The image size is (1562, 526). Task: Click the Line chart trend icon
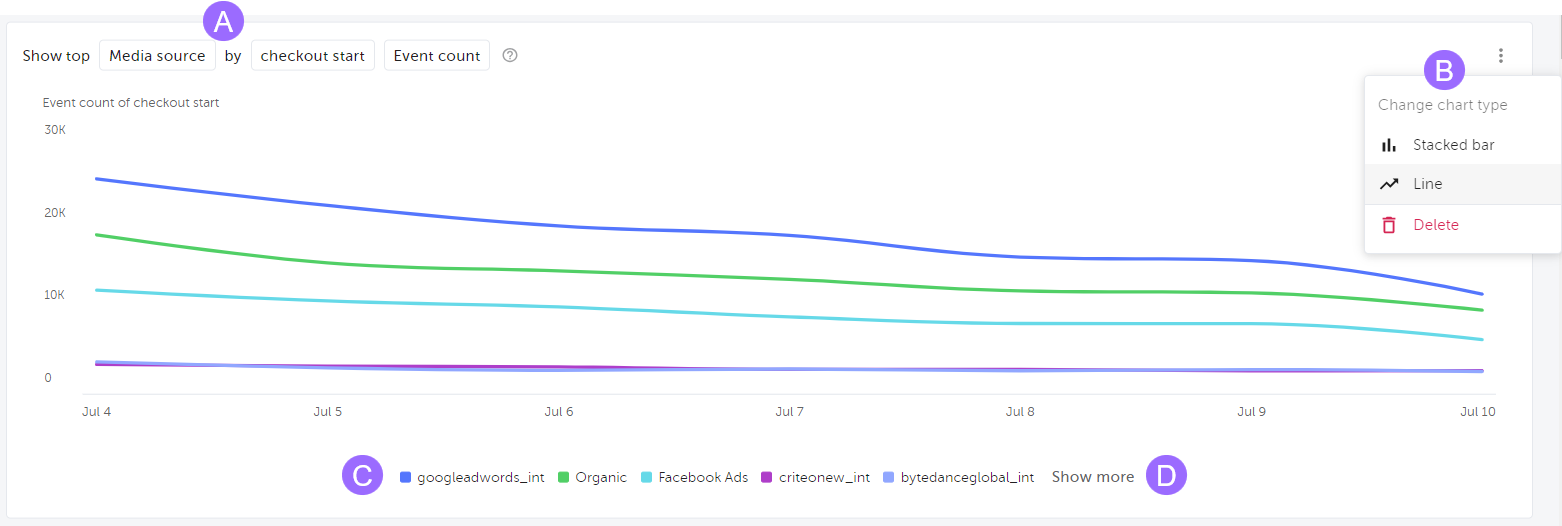1389,184
